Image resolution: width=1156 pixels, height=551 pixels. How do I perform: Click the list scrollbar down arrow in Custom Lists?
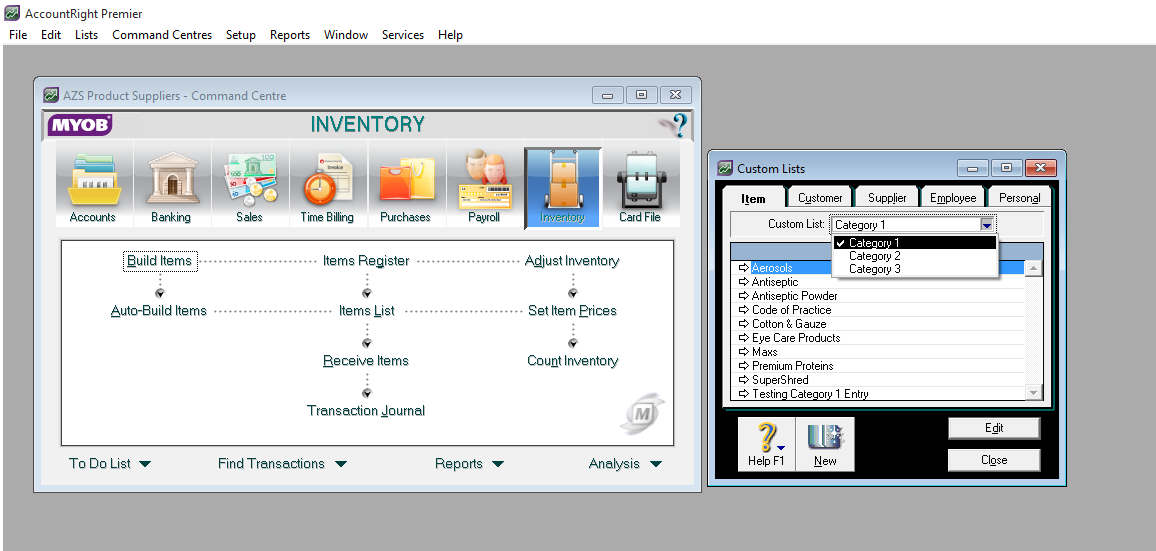click(x=1034, y=392)
